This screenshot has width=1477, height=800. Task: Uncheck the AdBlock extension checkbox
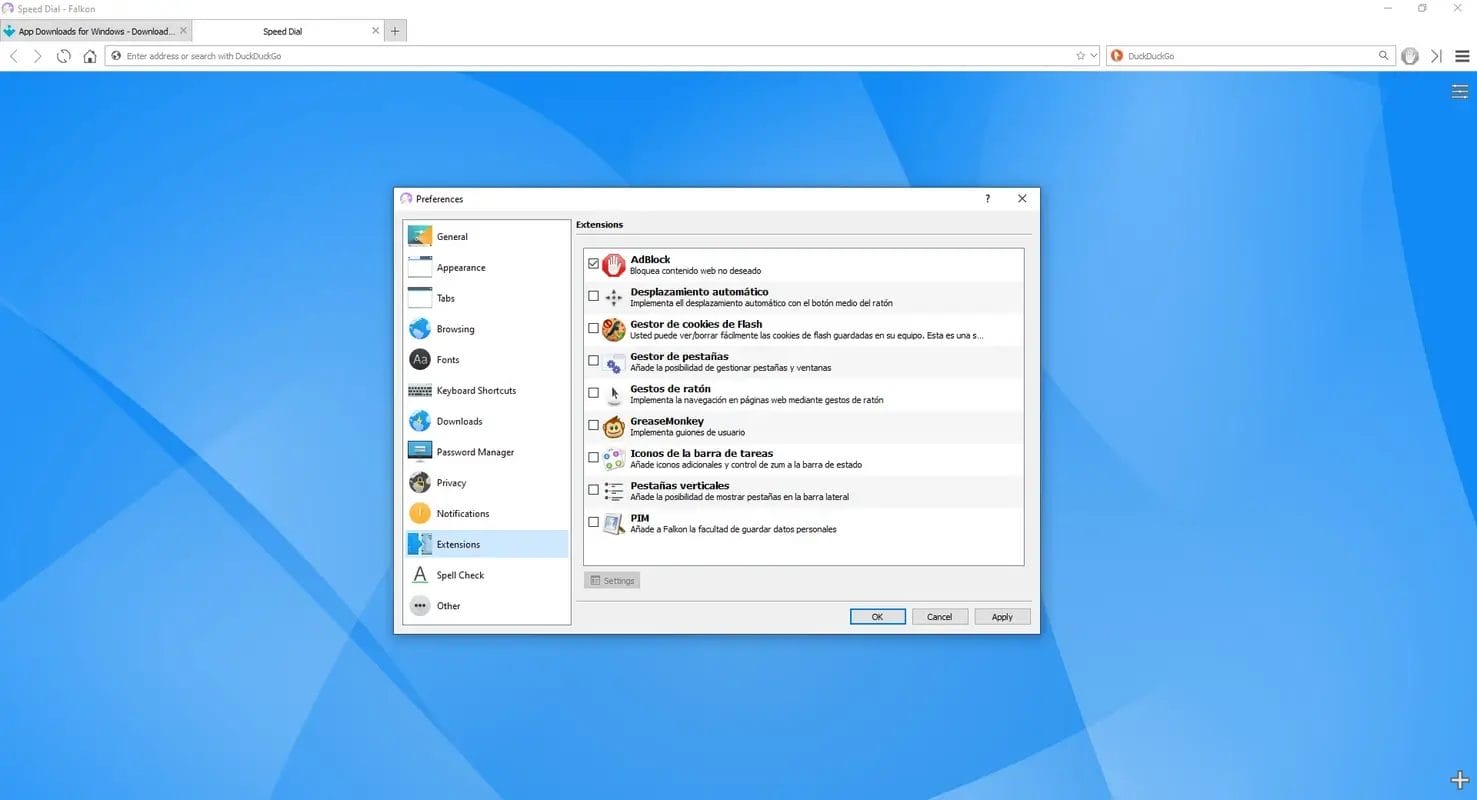pos(594,264)
